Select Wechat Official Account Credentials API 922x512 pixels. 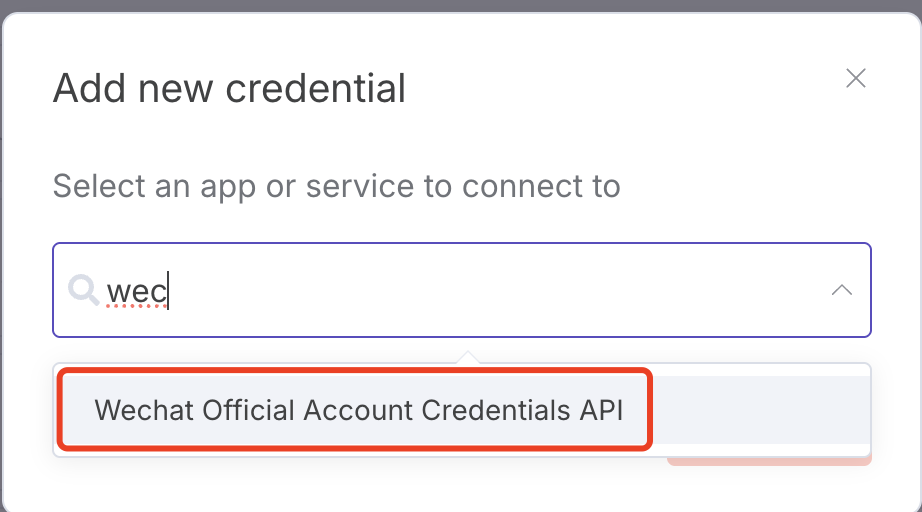pos(358,410)
